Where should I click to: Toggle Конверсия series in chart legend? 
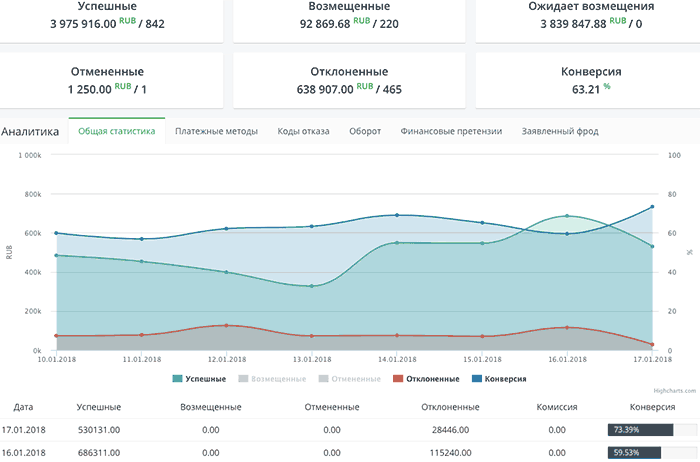(499, 379)
